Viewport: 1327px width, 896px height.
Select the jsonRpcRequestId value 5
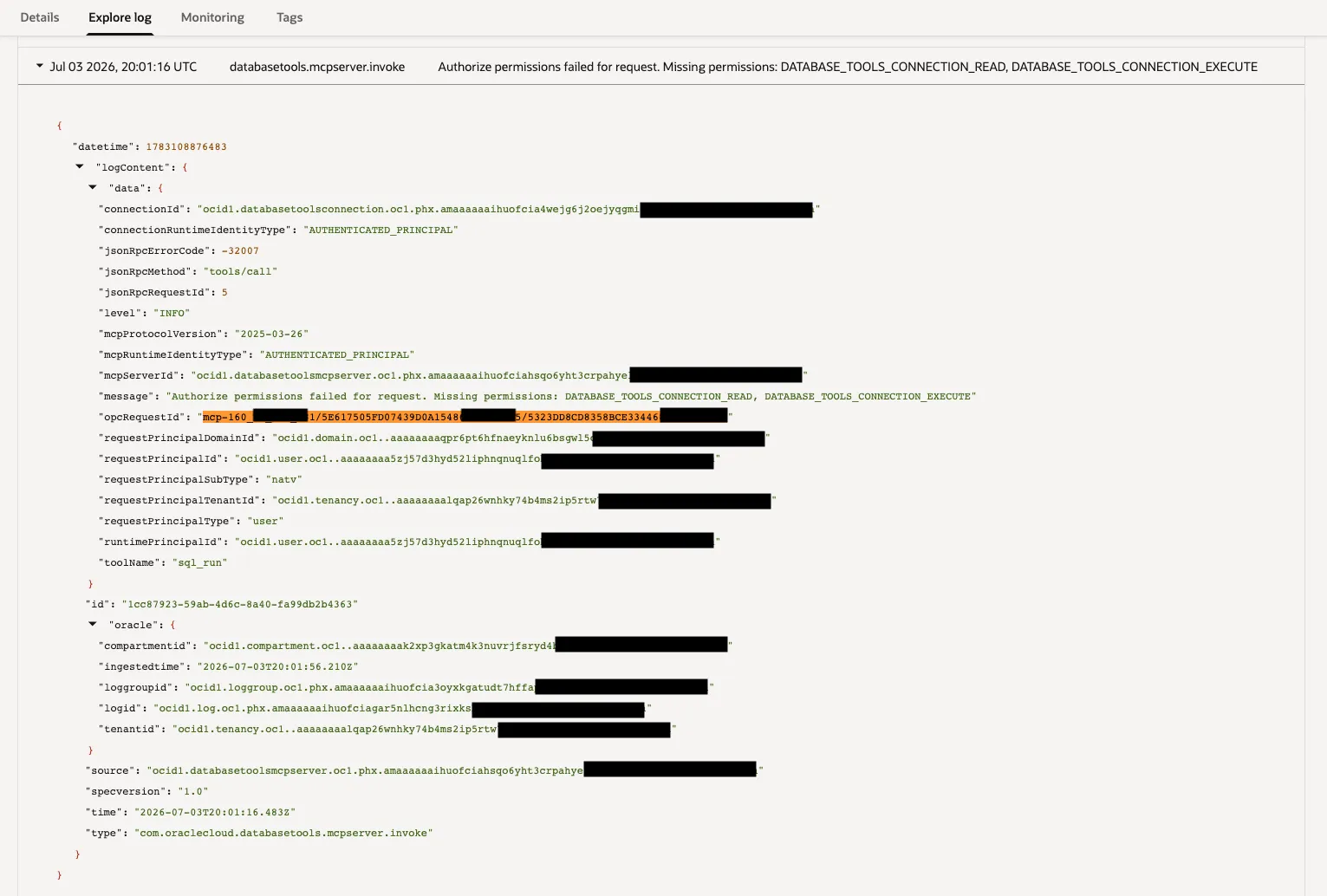pos(224,292)
